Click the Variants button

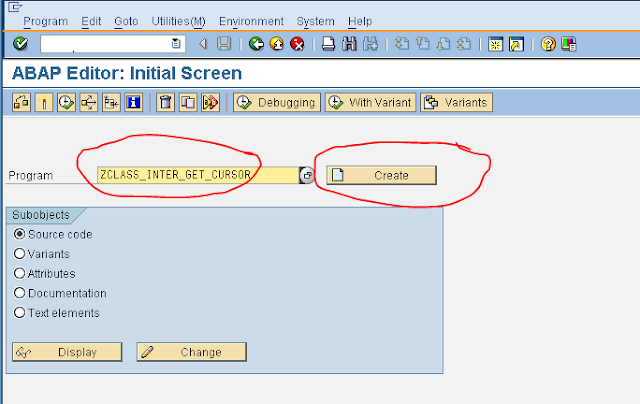pos(456,102)
